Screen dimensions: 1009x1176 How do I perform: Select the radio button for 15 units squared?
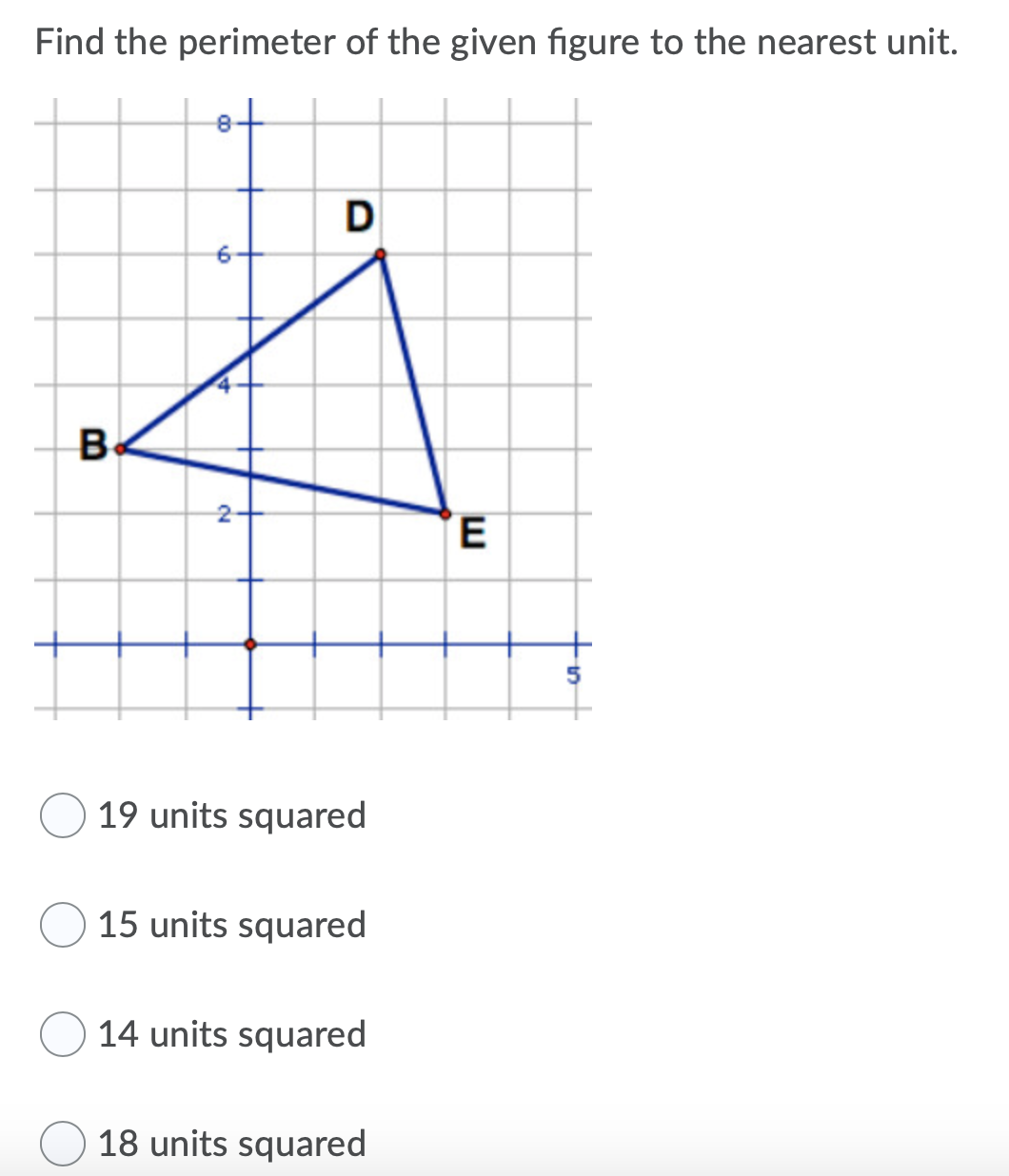pyautogui.click(x=61, y=924)
